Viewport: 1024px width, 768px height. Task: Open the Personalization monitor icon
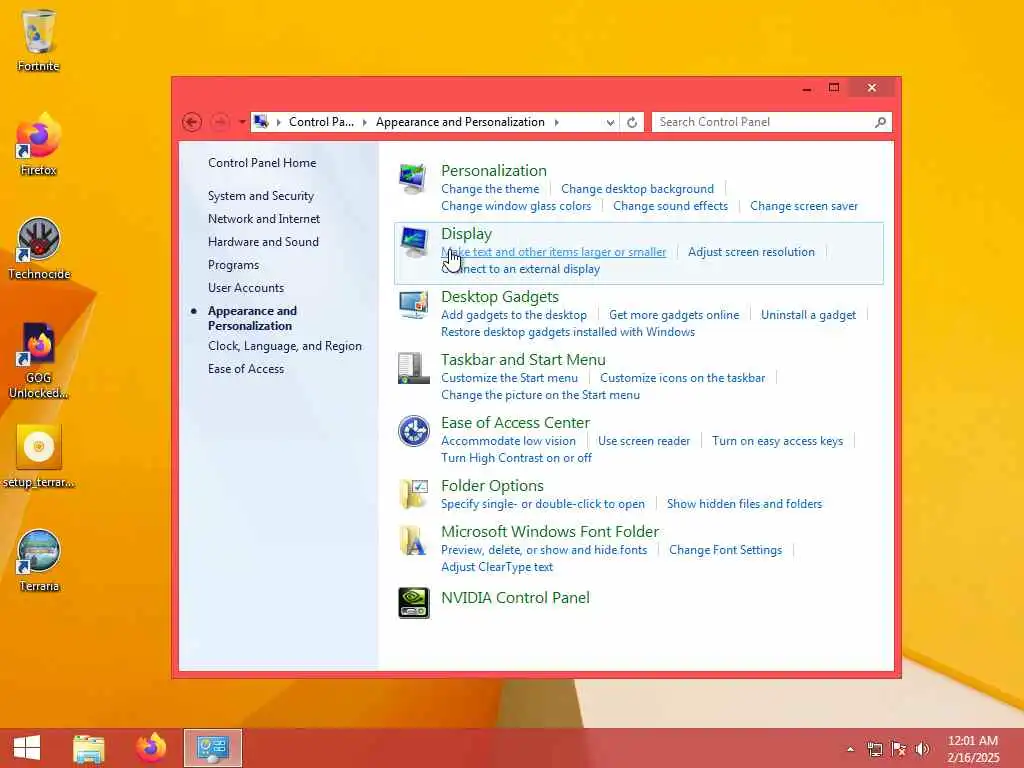coord(413,179)
